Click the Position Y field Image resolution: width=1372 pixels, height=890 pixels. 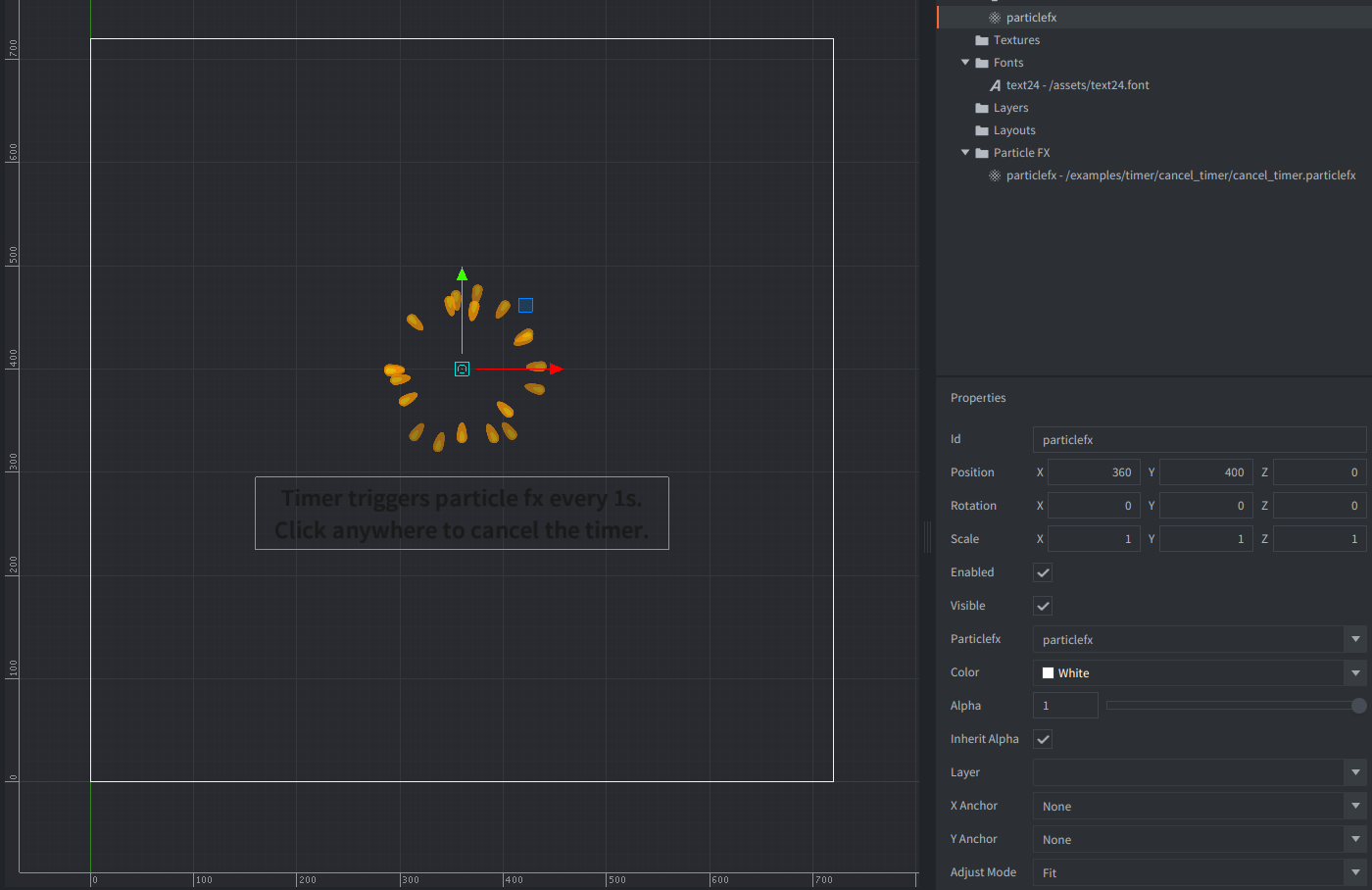coord(1206,472)
